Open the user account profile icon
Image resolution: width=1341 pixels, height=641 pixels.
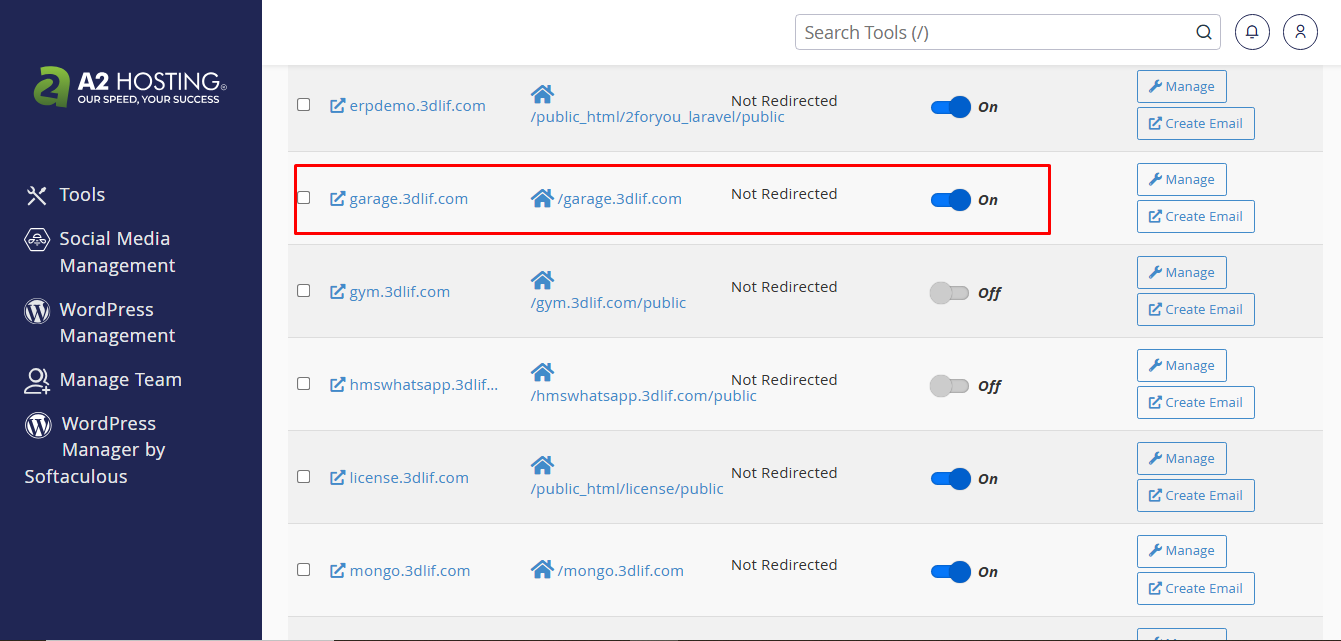click(x=1300, y=32)
